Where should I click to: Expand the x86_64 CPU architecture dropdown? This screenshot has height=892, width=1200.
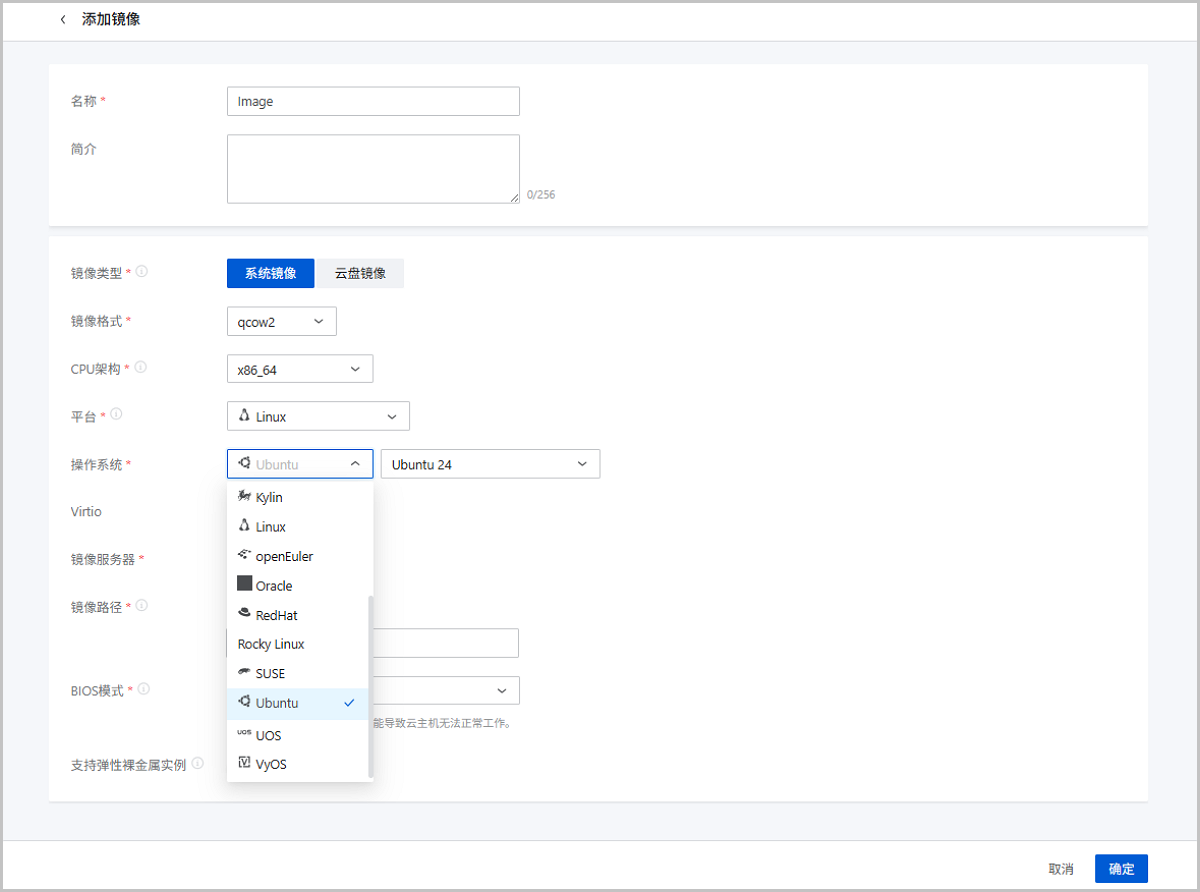[299, 369]
